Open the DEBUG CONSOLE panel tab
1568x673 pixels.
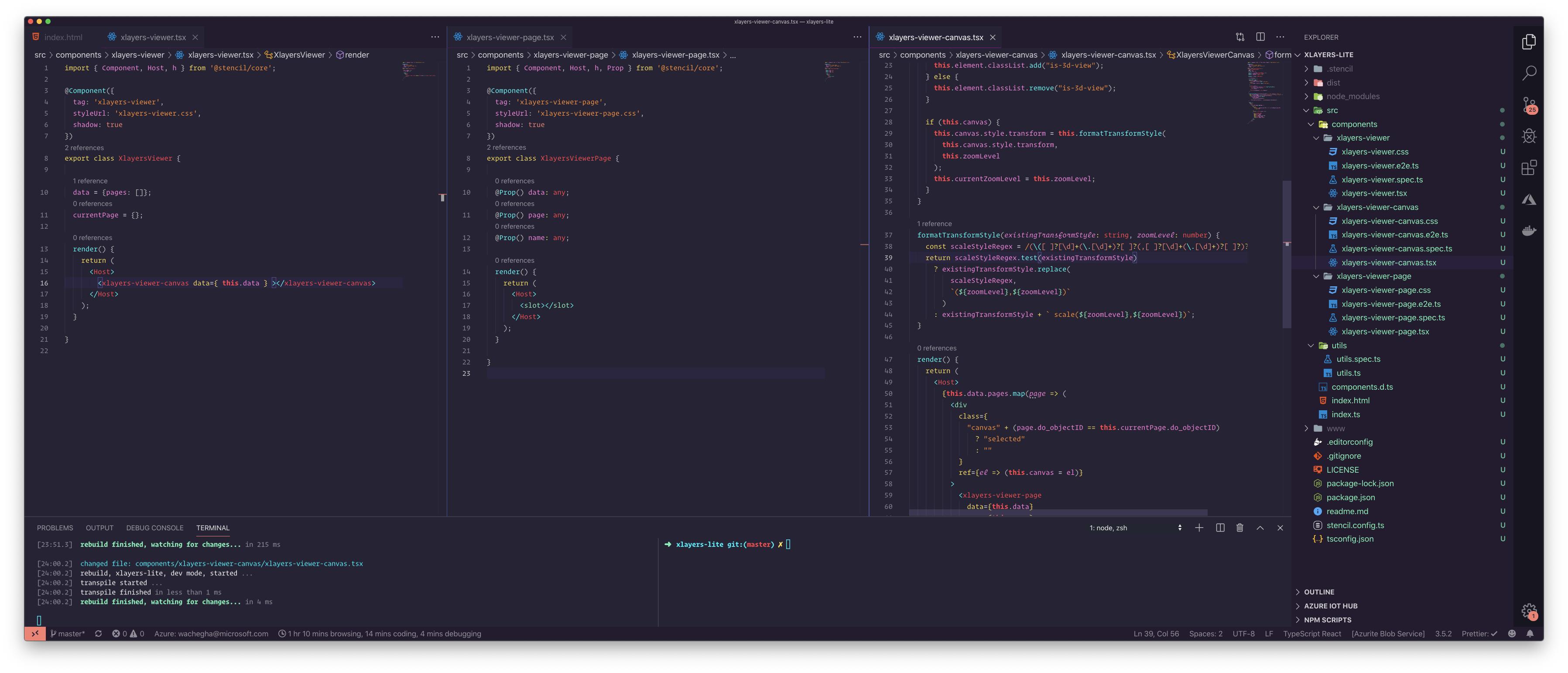154,528
